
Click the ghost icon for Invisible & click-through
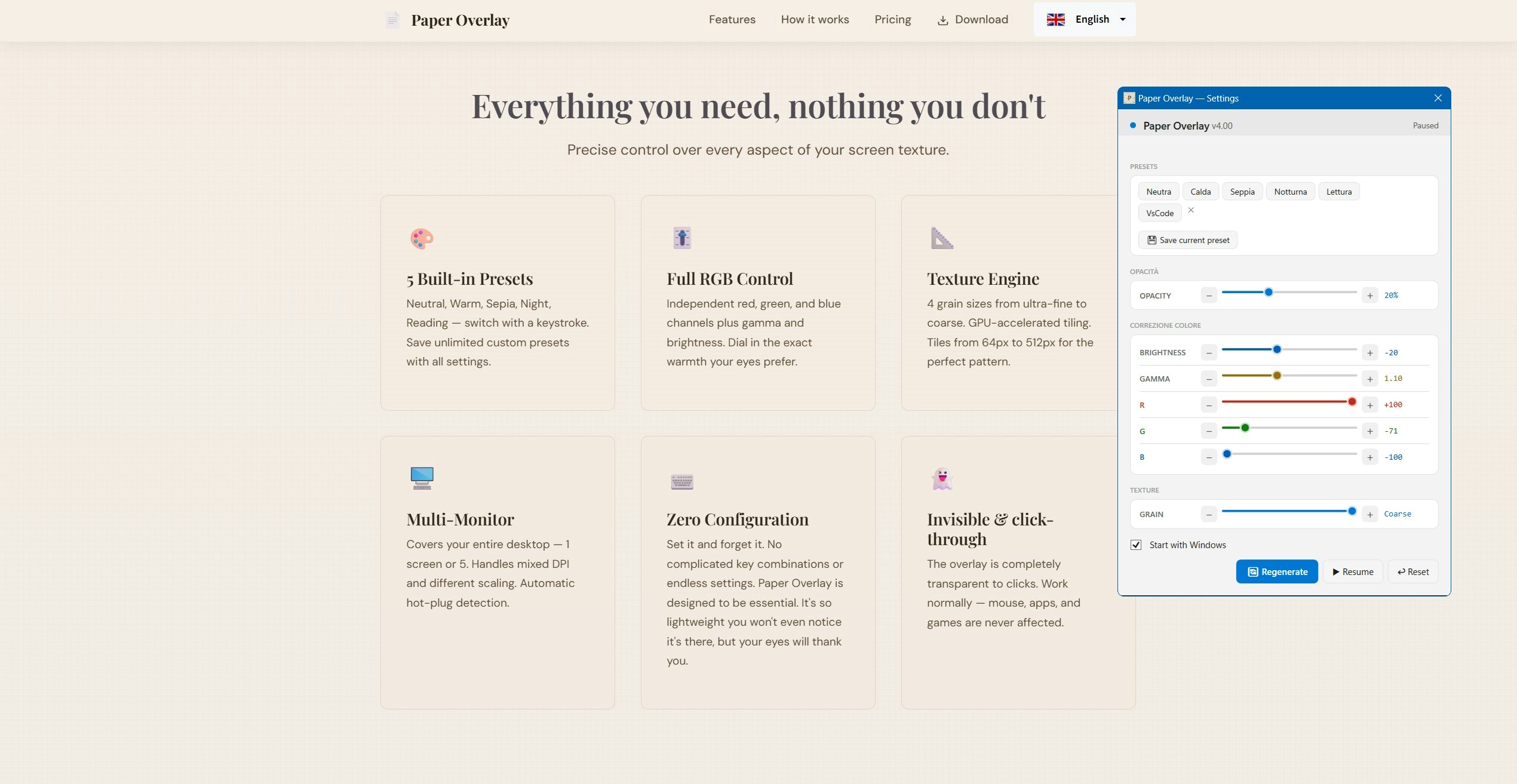coord(942,478)
